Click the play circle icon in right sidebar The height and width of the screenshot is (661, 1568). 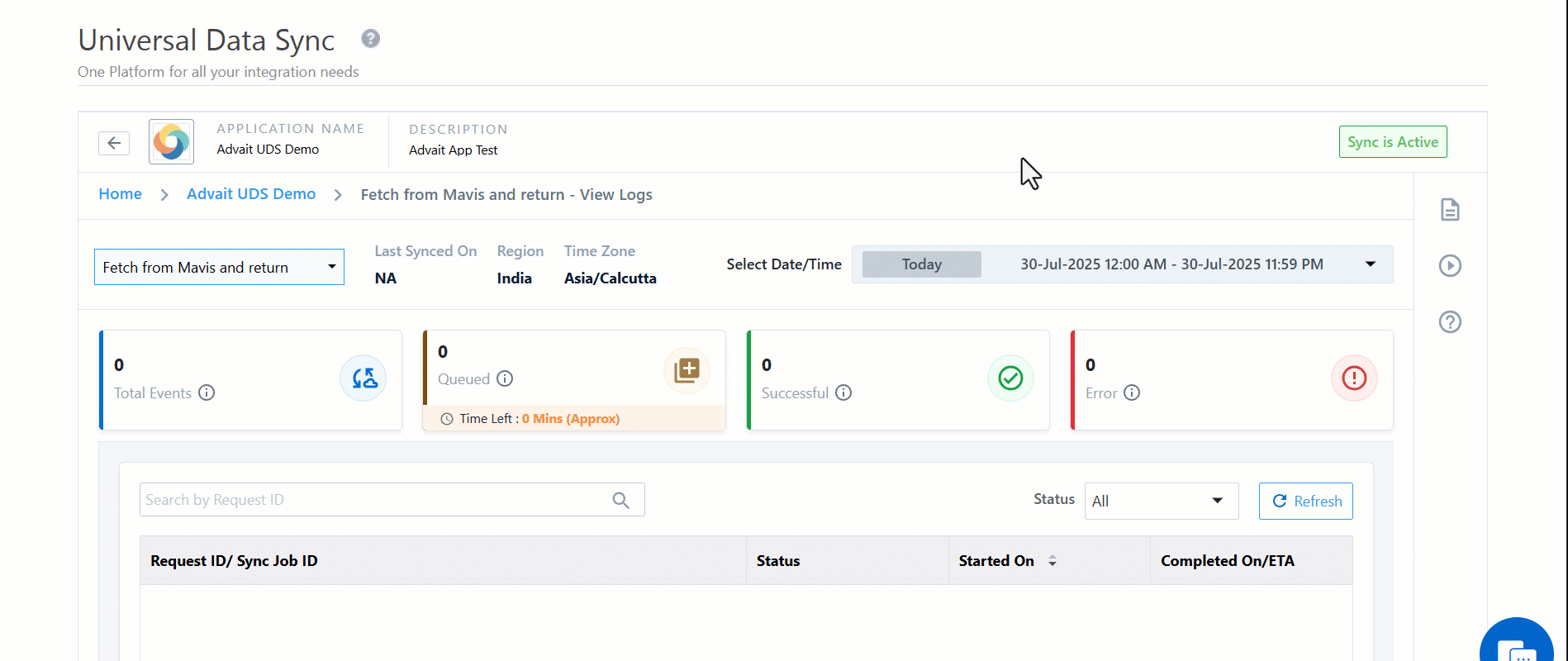[1450, 265]
